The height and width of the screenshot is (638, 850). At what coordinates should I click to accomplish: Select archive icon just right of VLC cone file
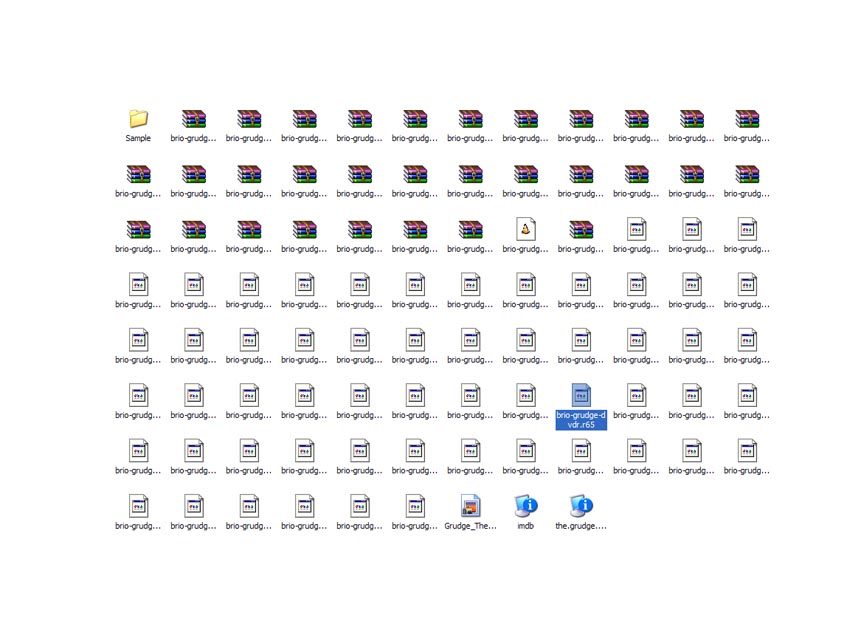pos(581,229)
